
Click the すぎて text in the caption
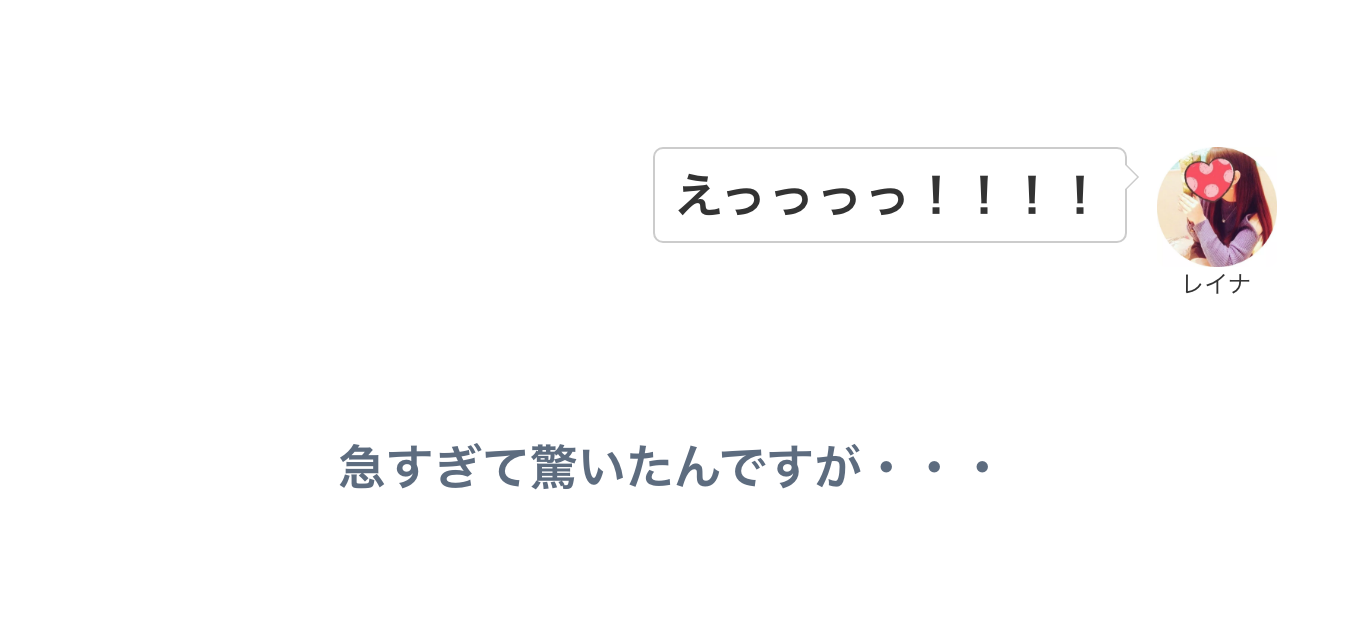point(457,466)
